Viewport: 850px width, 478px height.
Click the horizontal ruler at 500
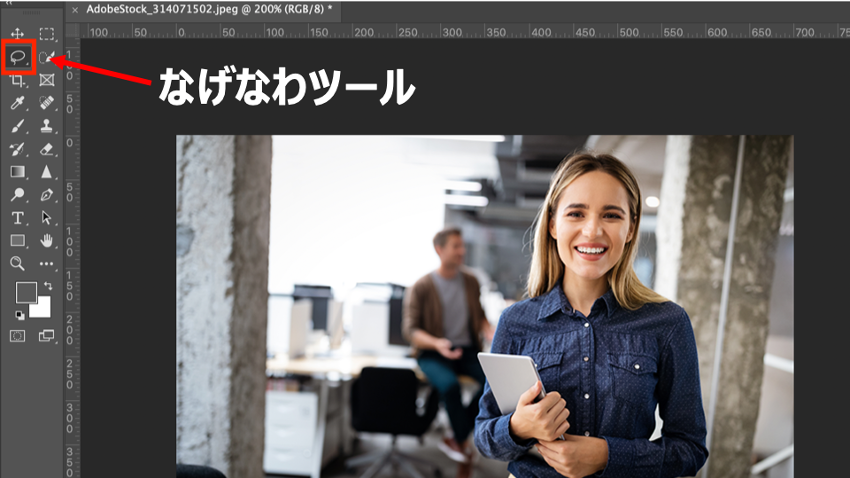pos(628,32)
